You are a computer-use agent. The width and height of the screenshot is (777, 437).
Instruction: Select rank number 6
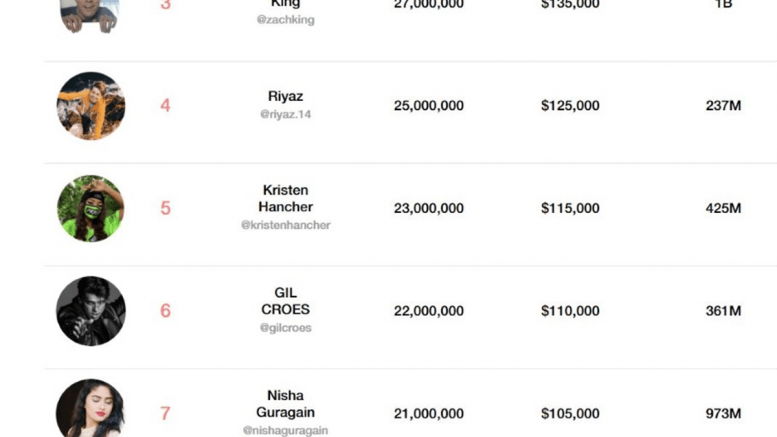(166, 311)
